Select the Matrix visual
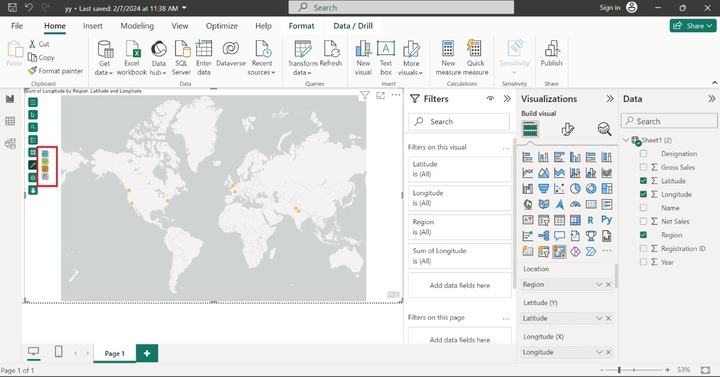The width and height of the screenshot is (720, 377). [x=575, y=220]
